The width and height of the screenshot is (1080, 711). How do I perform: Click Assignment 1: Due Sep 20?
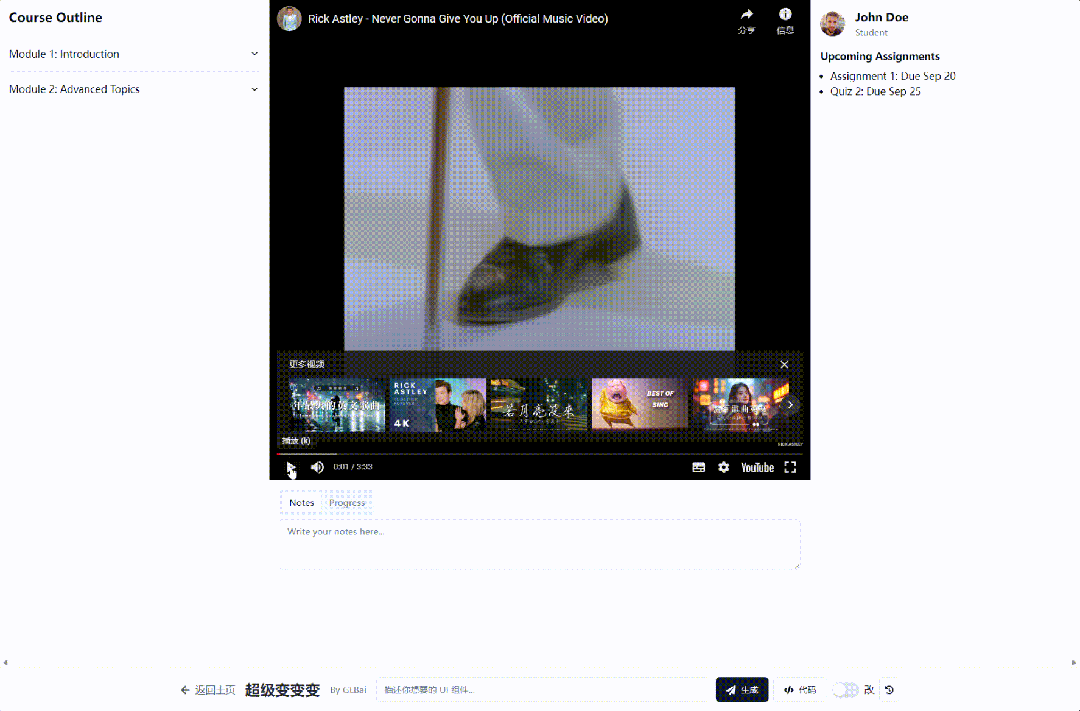coord(892,76)
